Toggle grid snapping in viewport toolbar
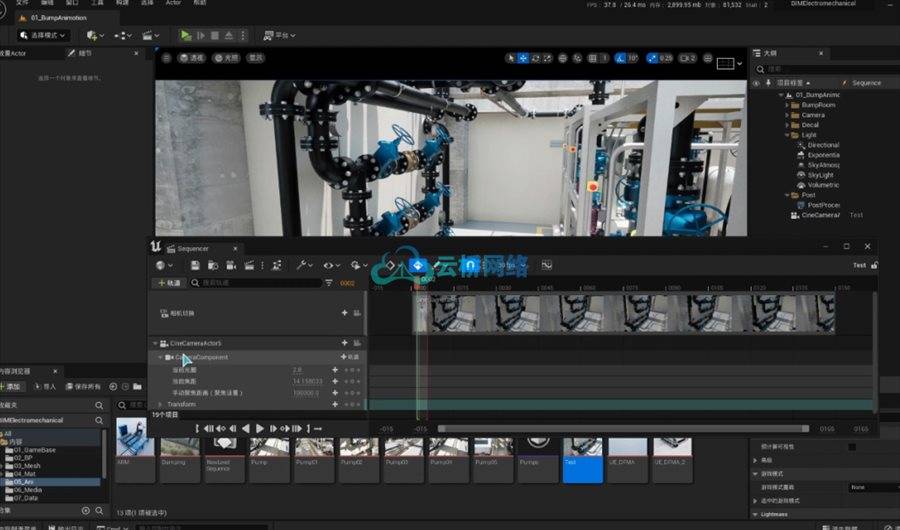The image size is (900, 530). (x=592, y=58)
